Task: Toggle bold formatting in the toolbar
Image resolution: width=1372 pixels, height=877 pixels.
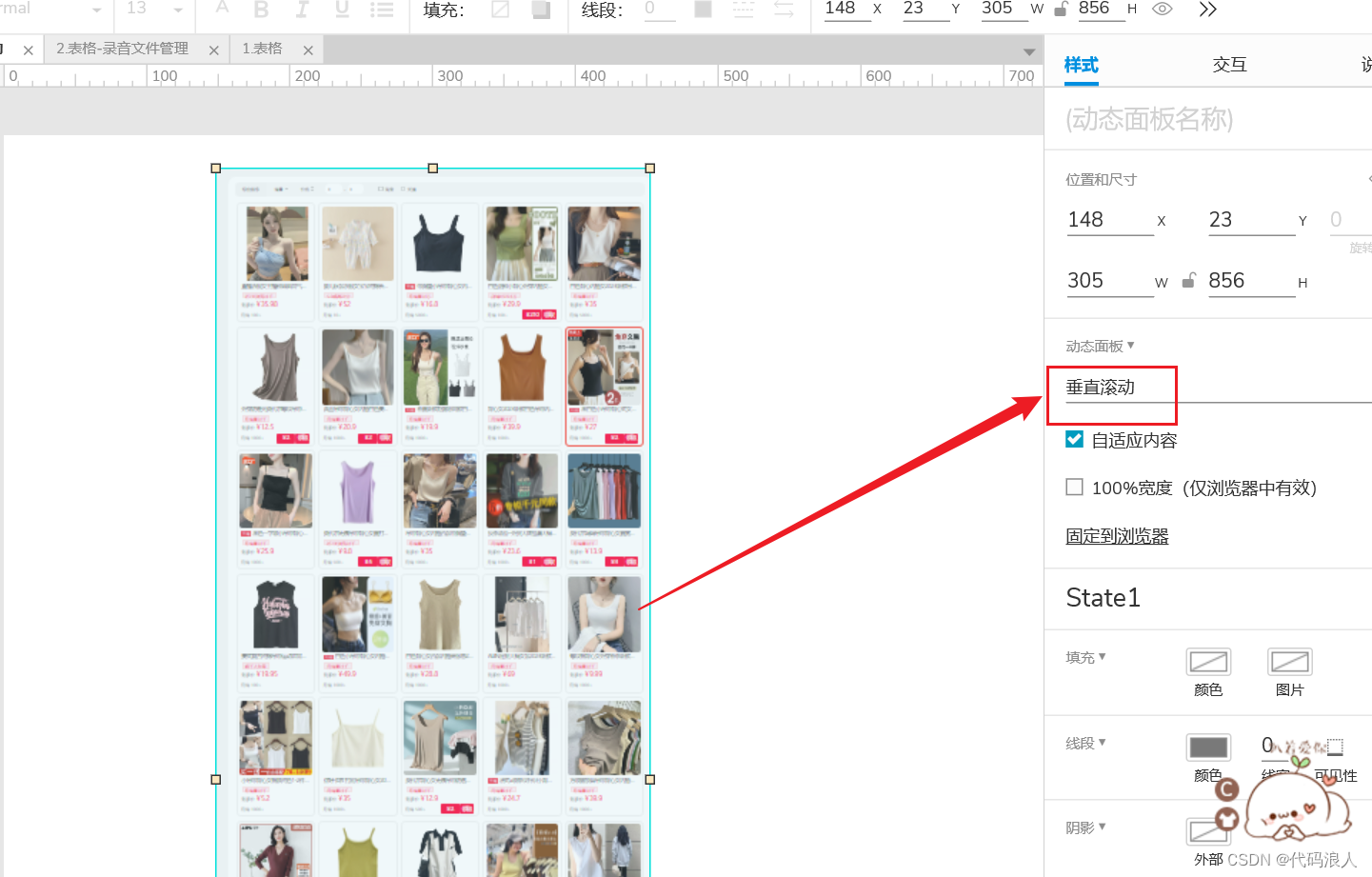Action: tap(261, 10)
